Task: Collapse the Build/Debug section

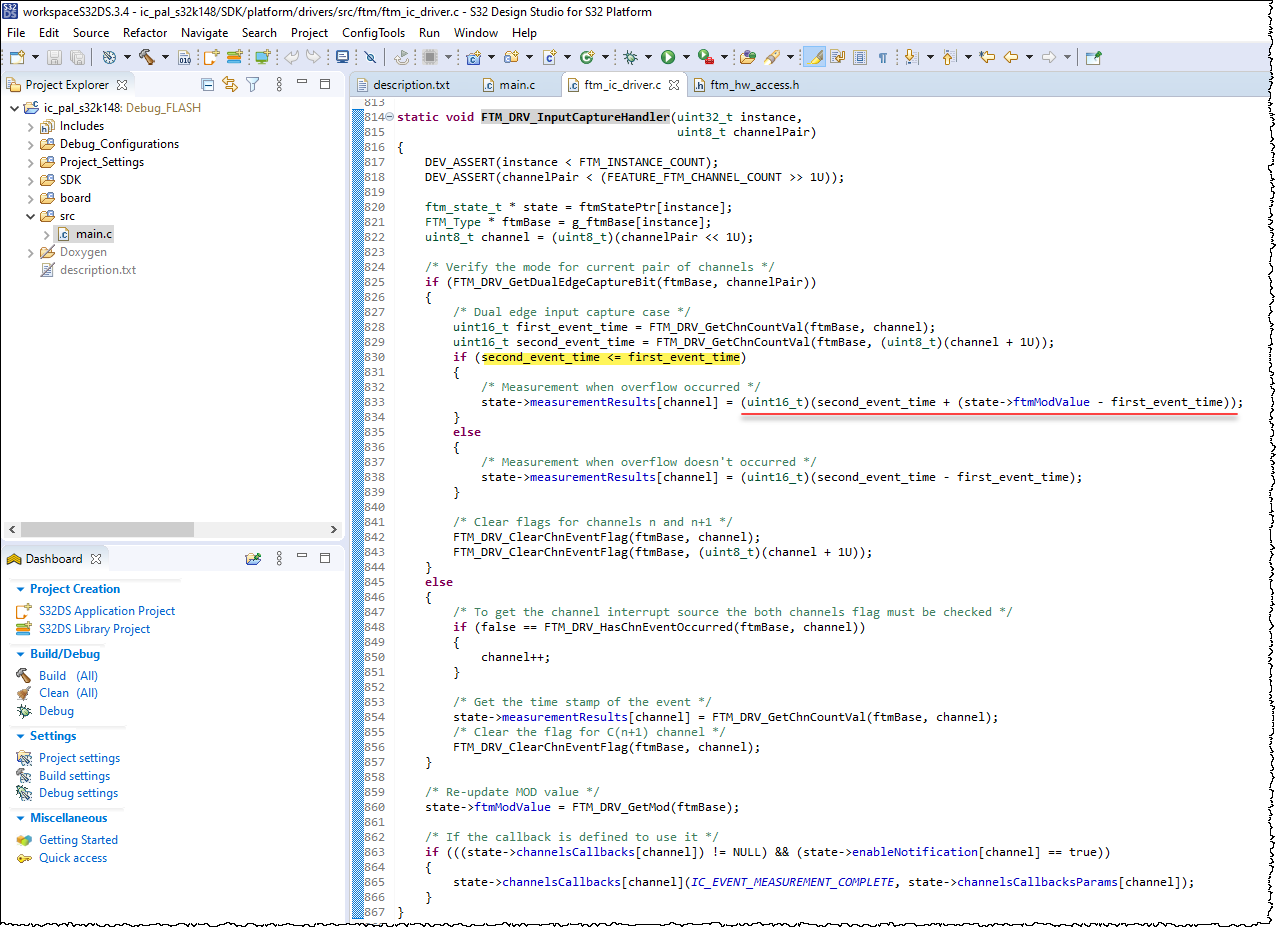Action: [x=20, y=654]
